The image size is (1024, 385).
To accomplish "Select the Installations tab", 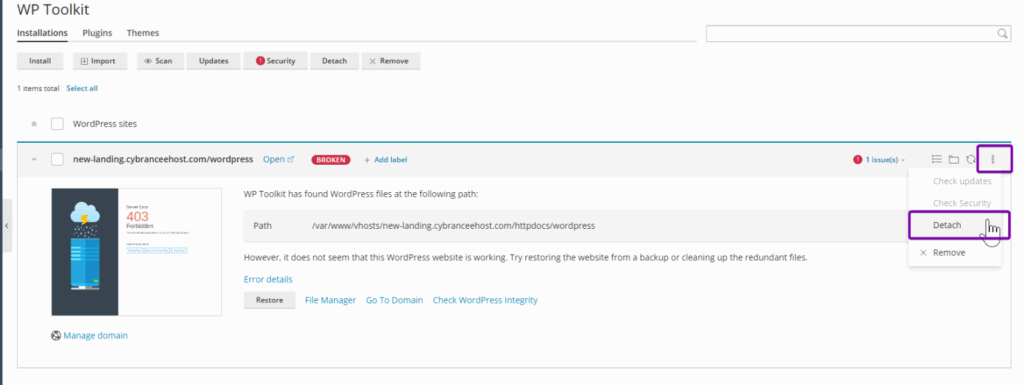I will click(x=42, y=33).
